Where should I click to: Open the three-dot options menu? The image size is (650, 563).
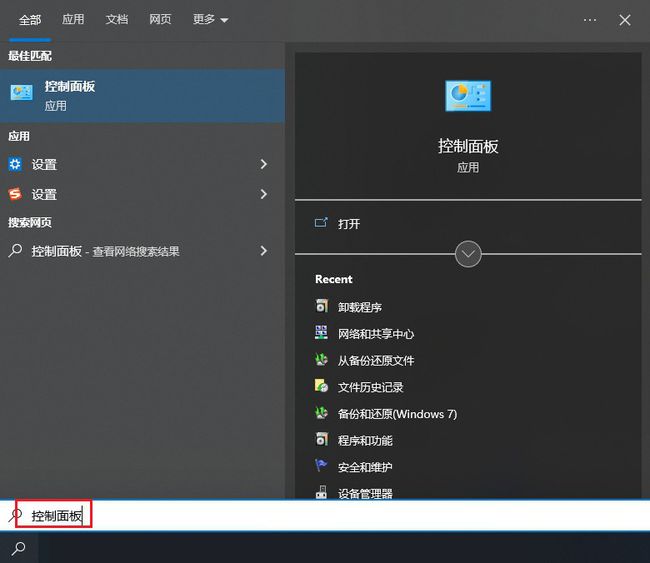[x=589, y=19]
